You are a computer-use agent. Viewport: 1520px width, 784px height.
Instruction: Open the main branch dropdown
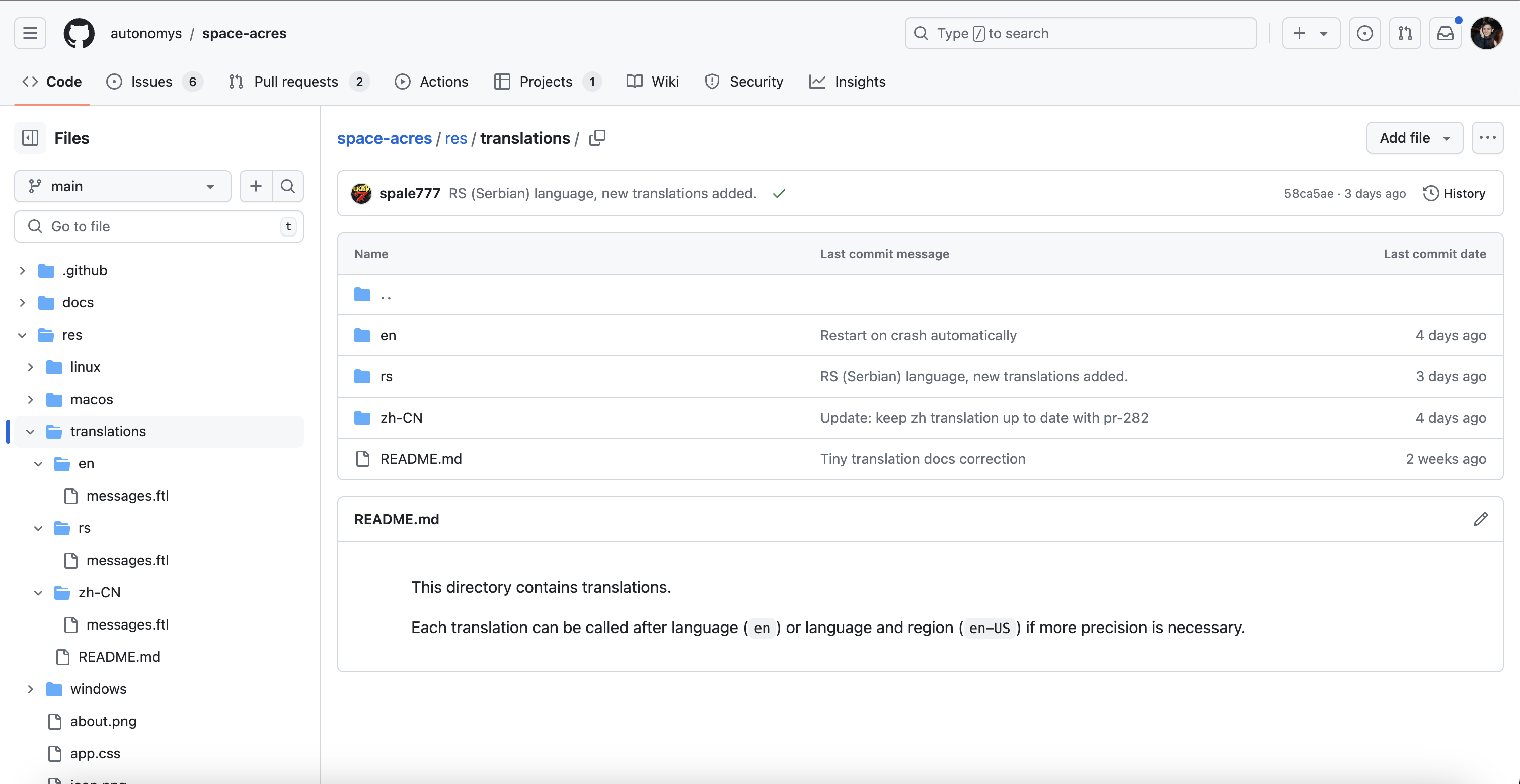coord(122,186)
